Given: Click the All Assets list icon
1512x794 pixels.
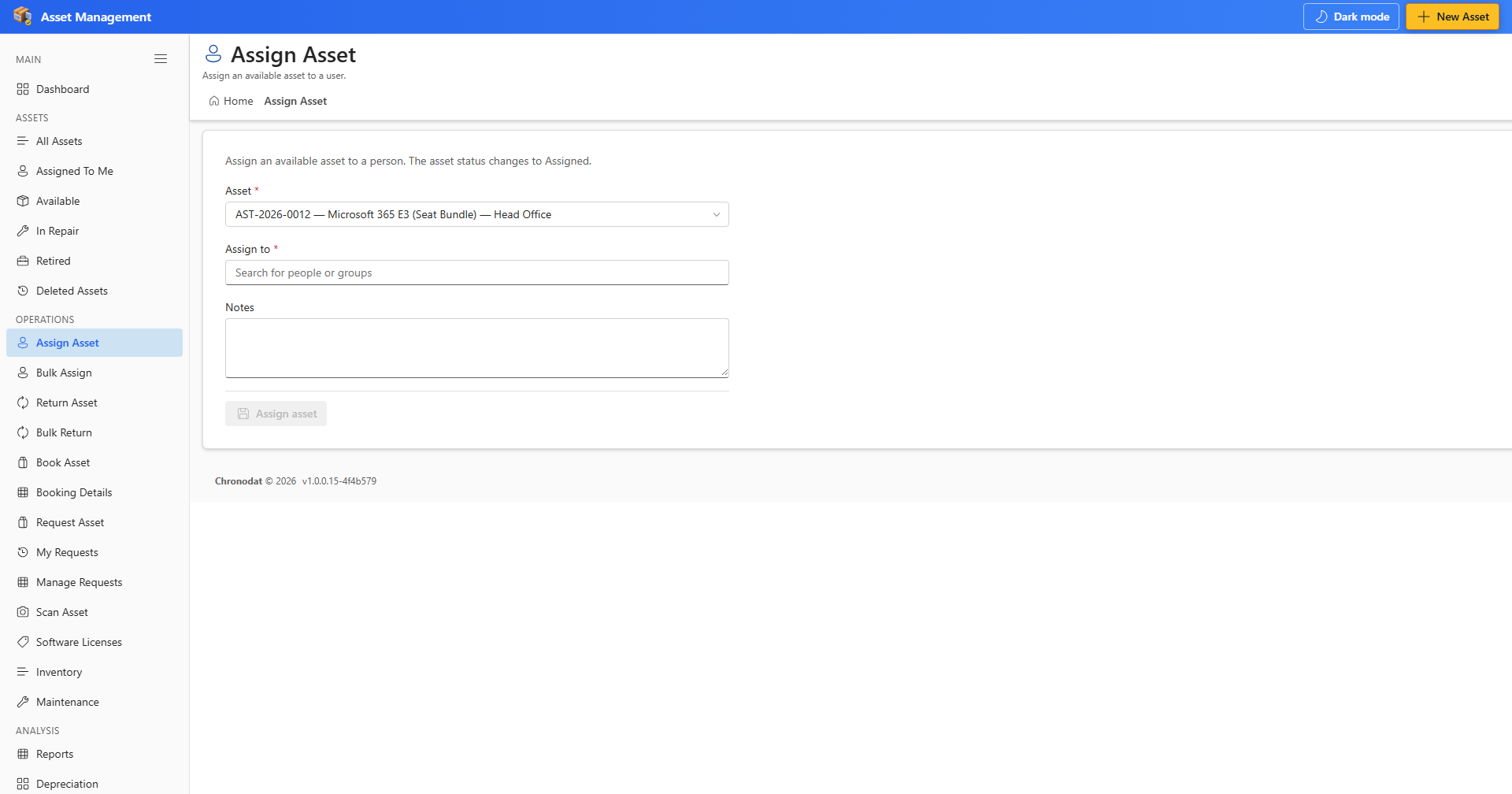Looking at the screenshot, I should [x=23, y=141].
